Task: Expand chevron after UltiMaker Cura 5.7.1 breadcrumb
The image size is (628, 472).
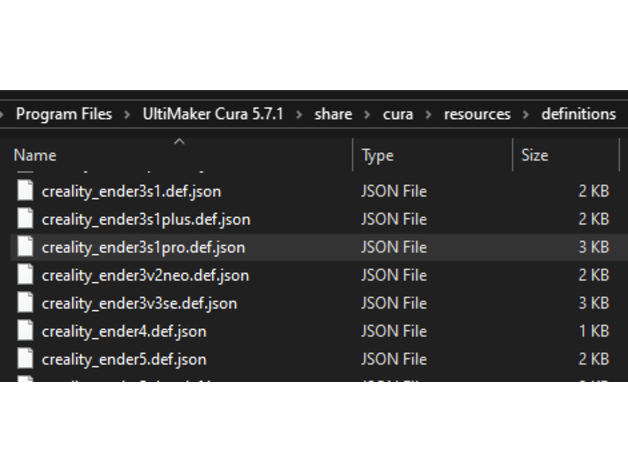Action: coord(299,114)
